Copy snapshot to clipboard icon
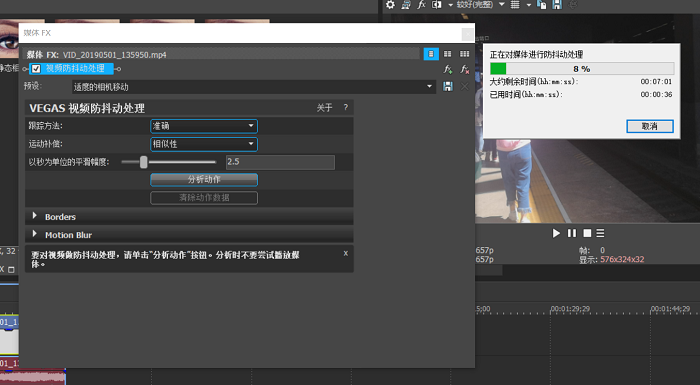The height and width of the screenshot is (385, 700). pos(542,4)
